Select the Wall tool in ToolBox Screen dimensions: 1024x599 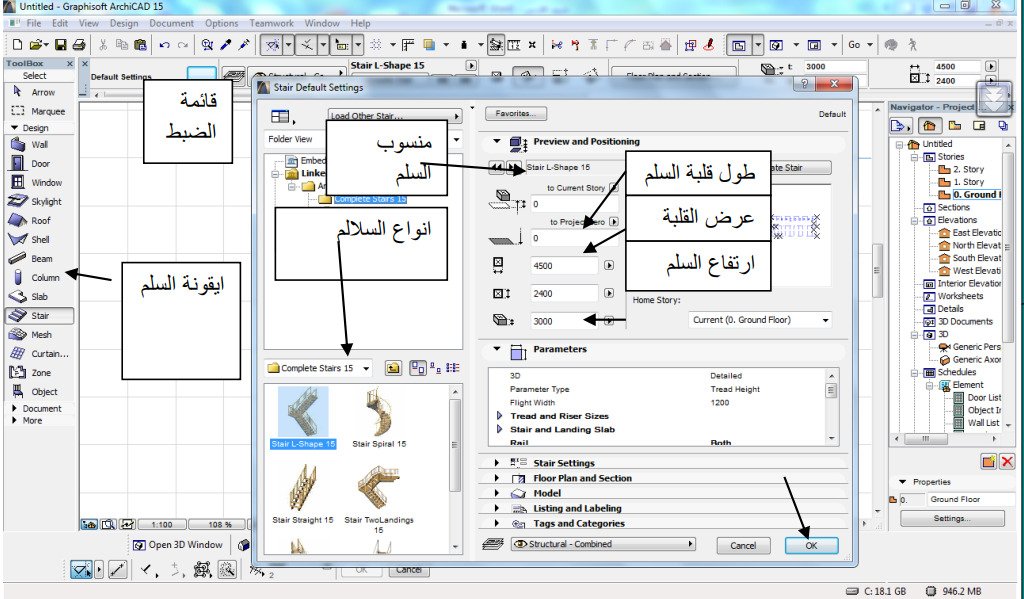pyautogui.click(x=38, y=144)
